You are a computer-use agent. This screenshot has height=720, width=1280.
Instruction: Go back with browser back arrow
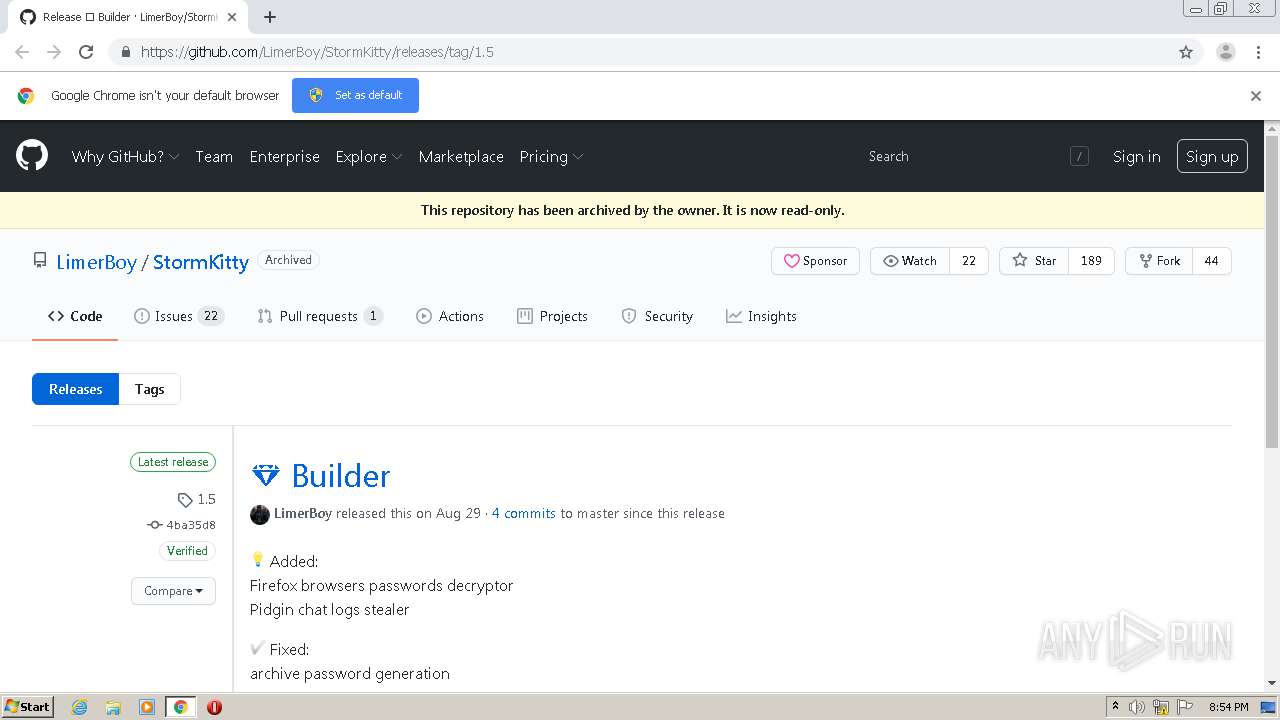(22, 52)
